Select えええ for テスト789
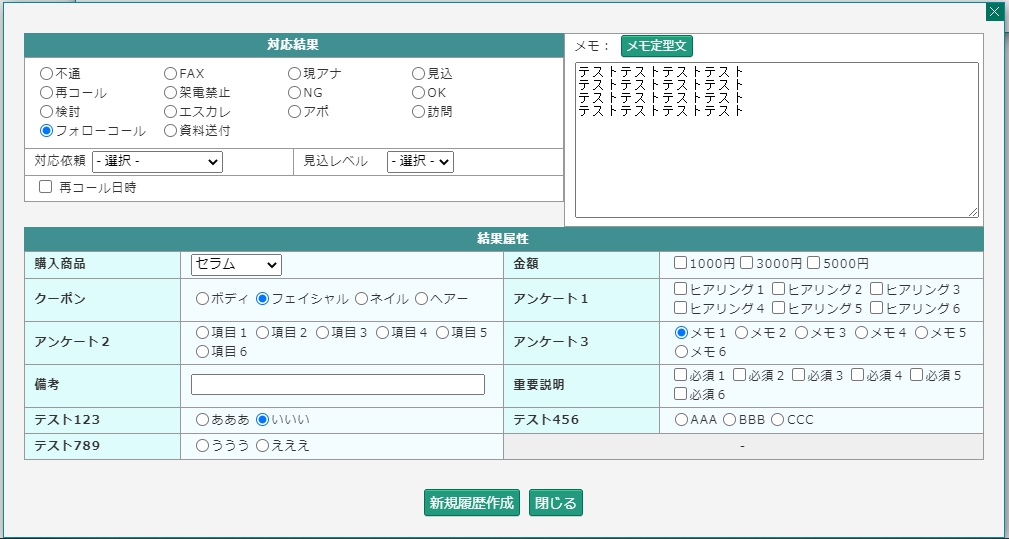The image size is (1009, 539). 263,445
